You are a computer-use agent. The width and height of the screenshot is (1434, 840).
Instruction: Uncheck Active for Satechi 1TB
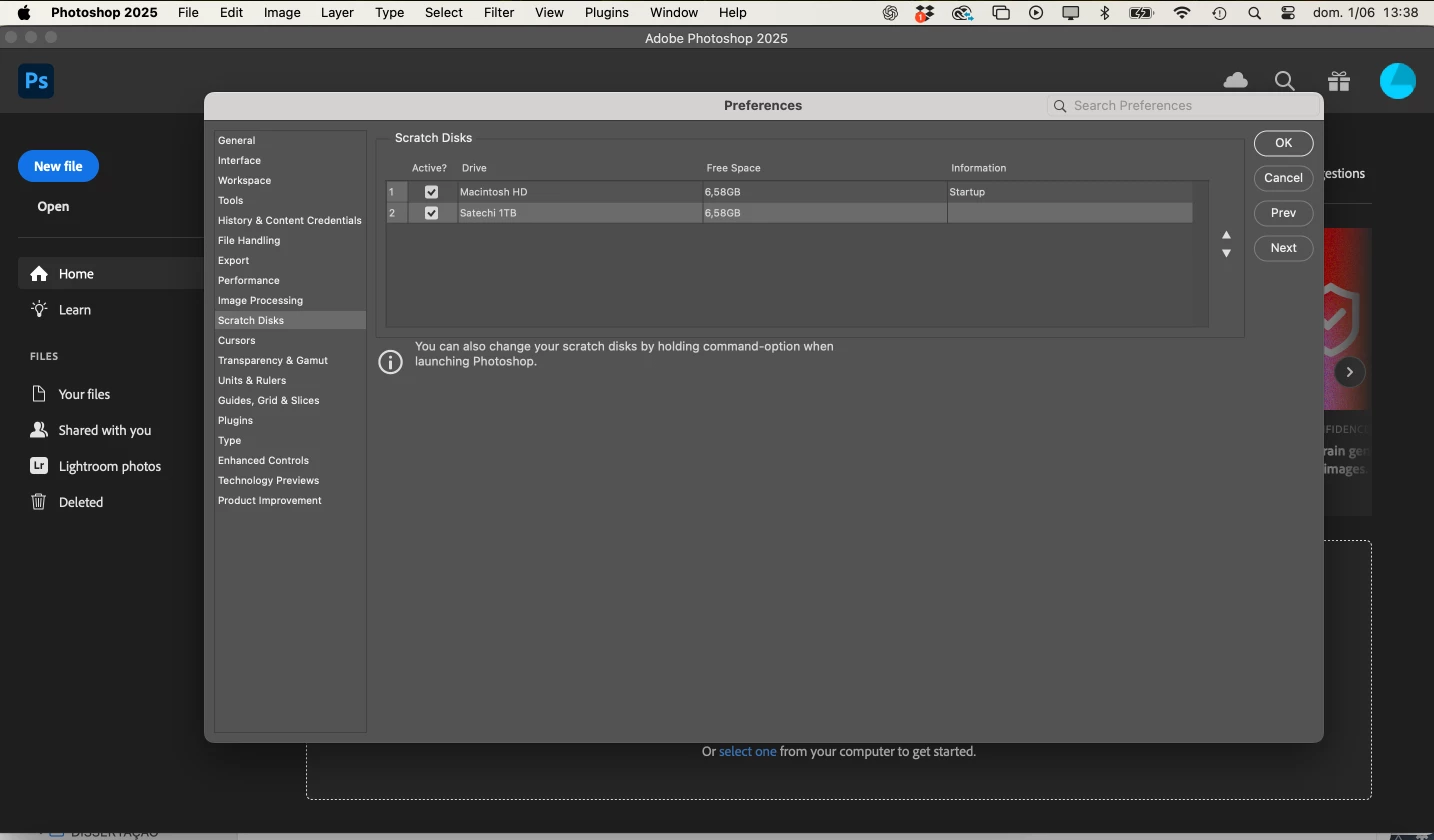click(431, 213)
